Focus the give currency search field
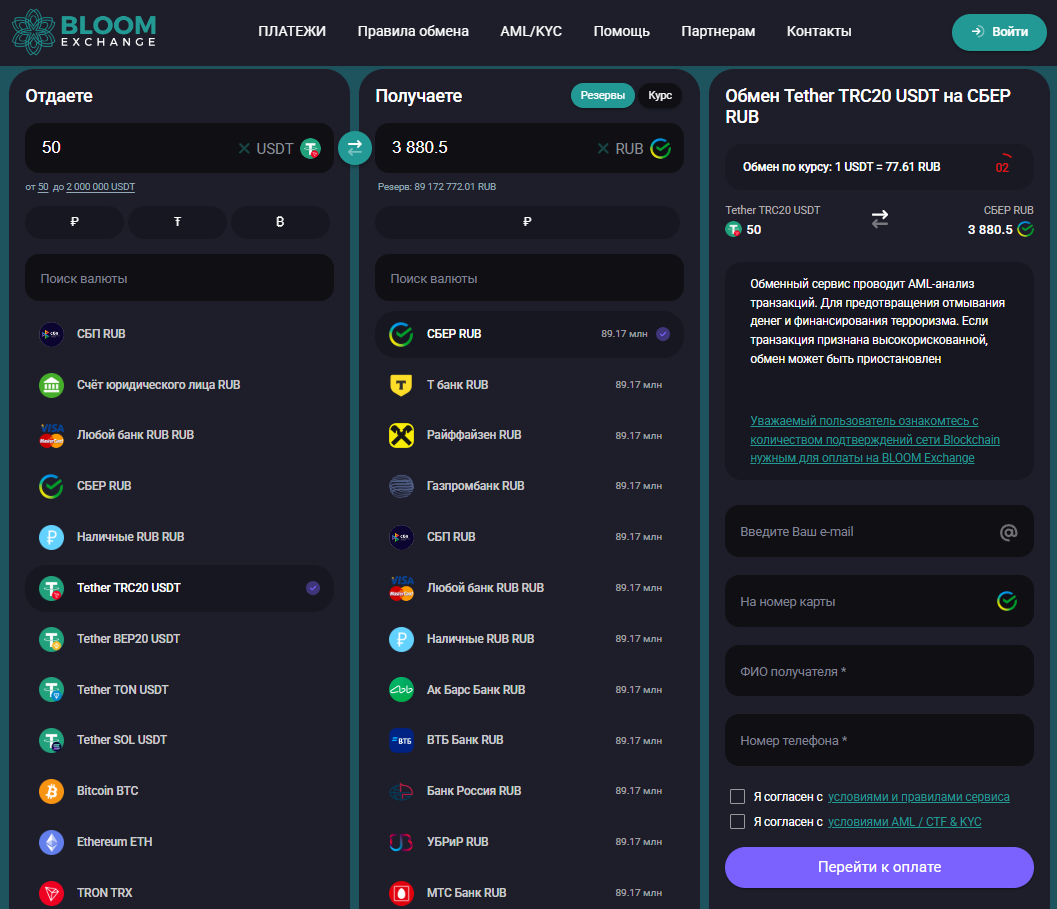Image resolution: width=1057 pixels, height=909 pixels. coord(179,278)
